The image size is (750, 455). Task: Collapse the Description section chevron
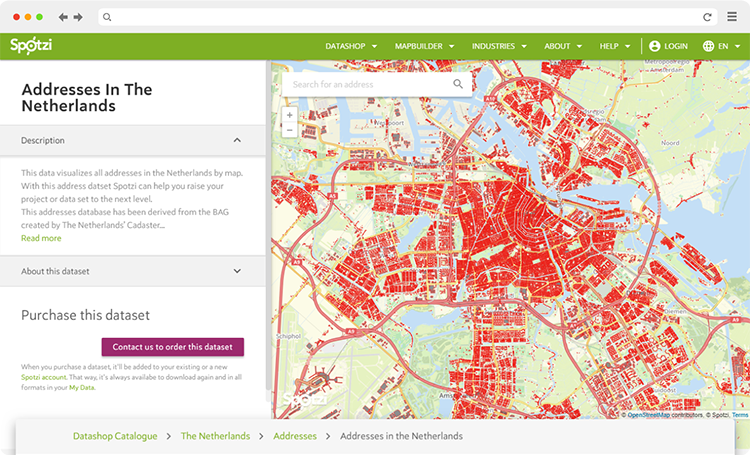(237, 140)
